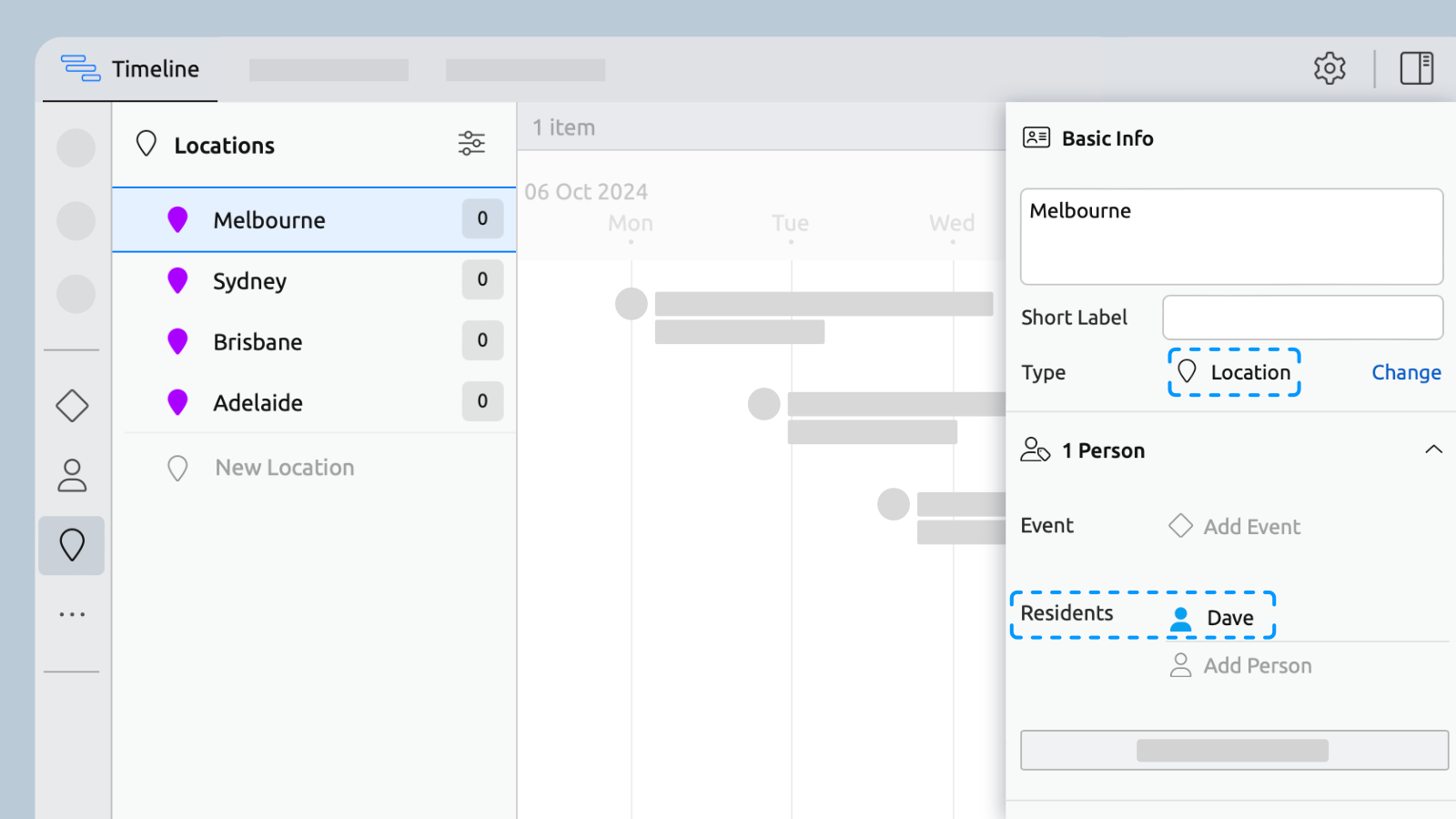Click the Residents label
Screen dimensions: 1456x819
[1067, 613]
